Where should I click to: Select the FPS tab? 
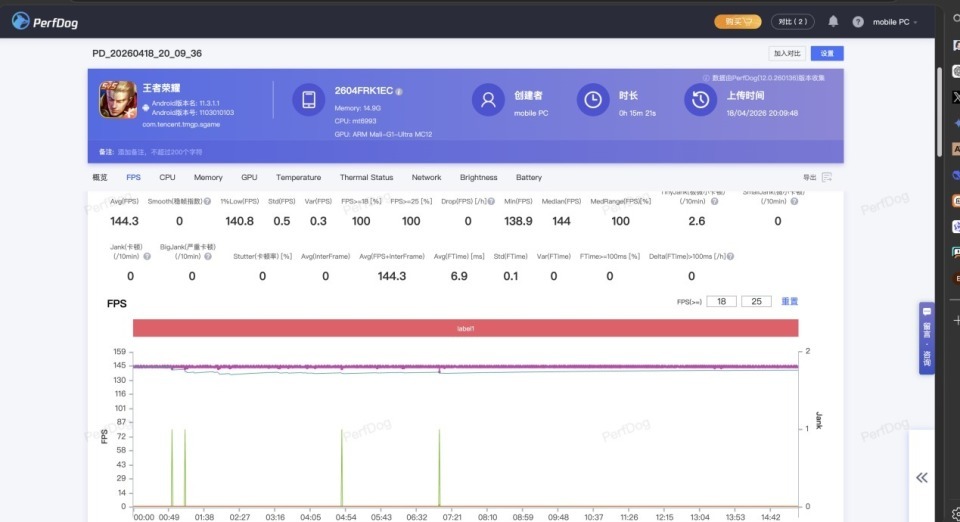[x=133, y=177]
